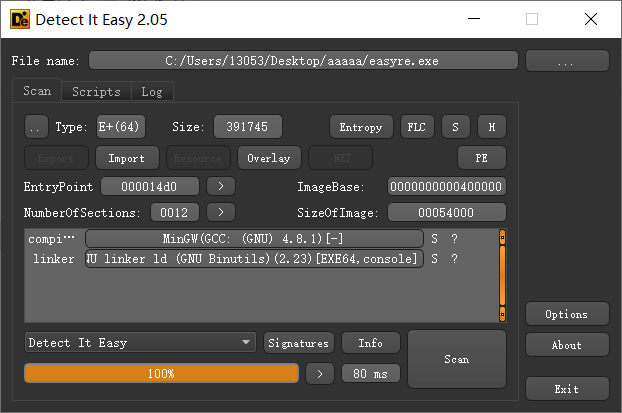Click the arrow button beside progress bar
This screenshot has width=622, height=413.
pos(319,373)
